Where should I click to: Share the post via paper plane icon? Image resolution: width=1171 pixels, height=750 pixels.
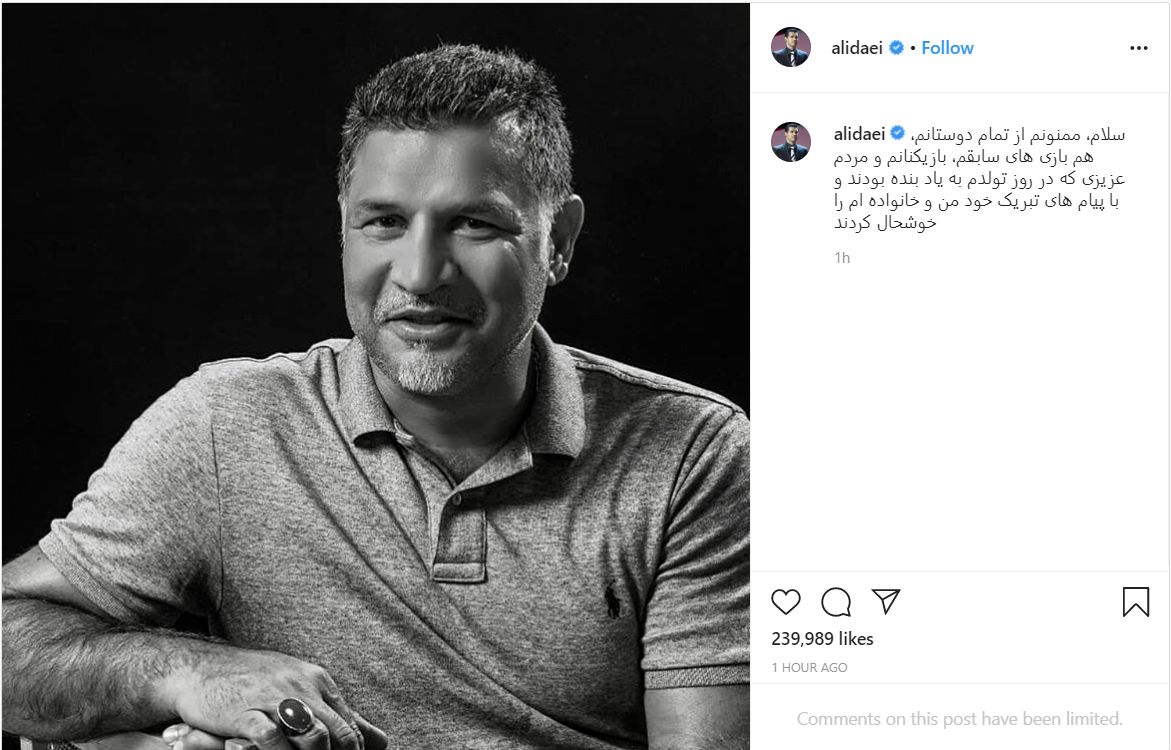(x=885, y=601)
